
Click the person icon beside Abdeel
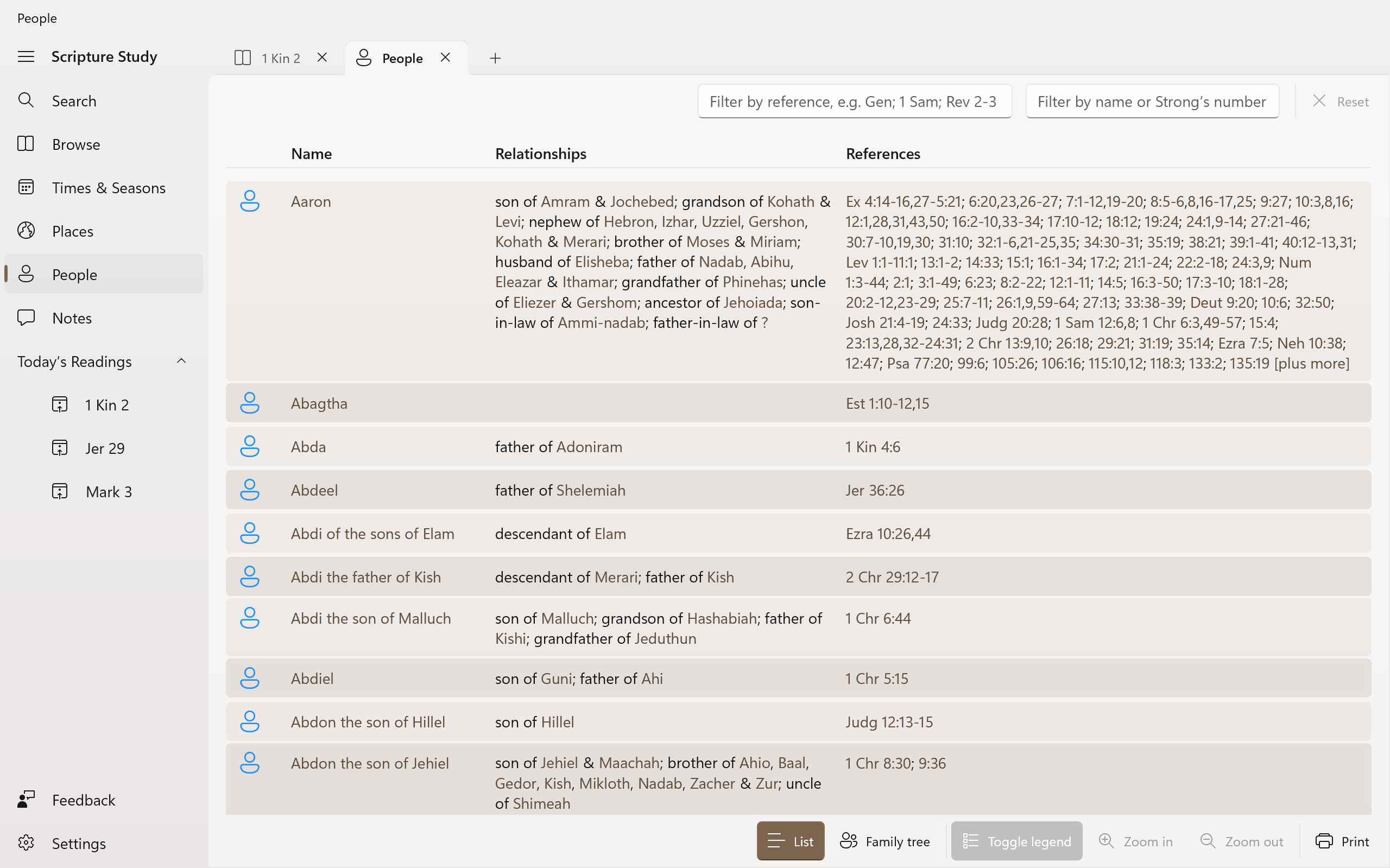click(x=250, y=490)
